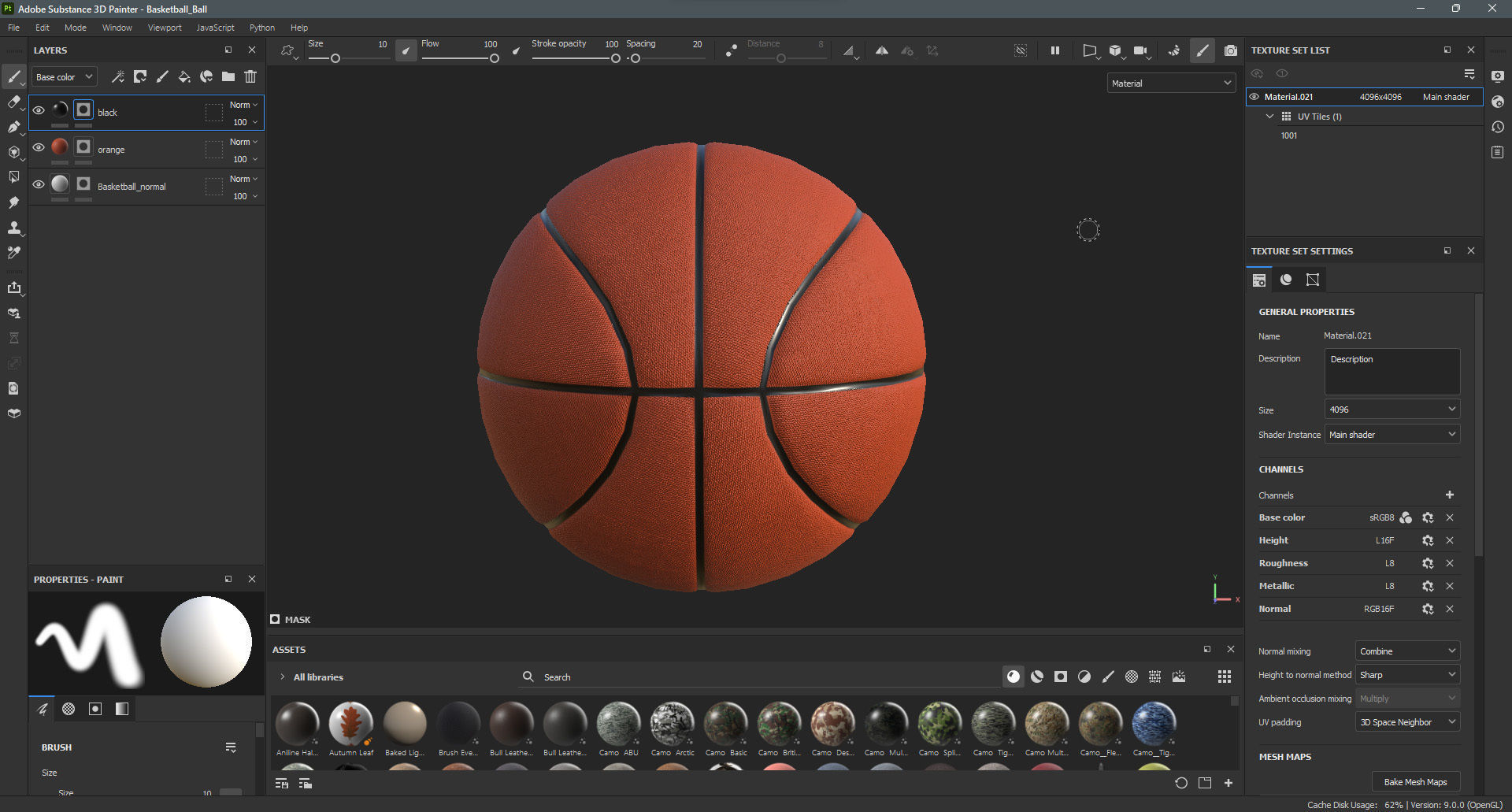Add a mask to the layer
The image size is (1512, 812).
coord(140,76)
